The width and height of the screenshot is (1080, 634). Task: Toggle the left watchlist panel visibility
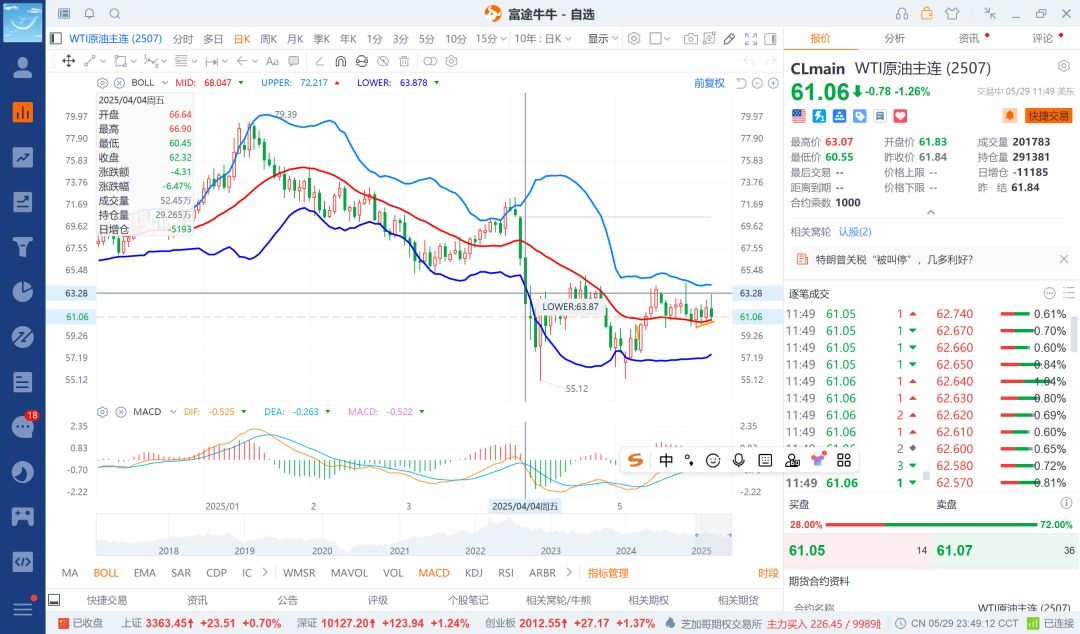(56, 39)
